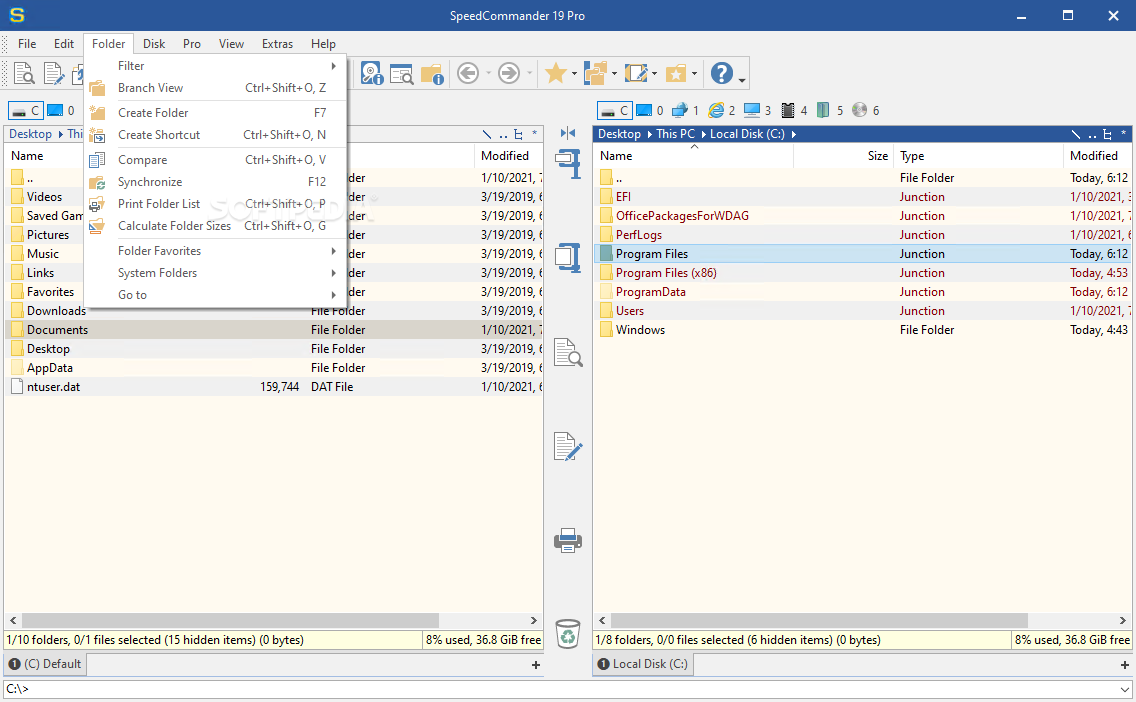The height and width of the screenshot is (702, 1136).
Task: Click the help question mark icon
Action: tap(722, 73)
